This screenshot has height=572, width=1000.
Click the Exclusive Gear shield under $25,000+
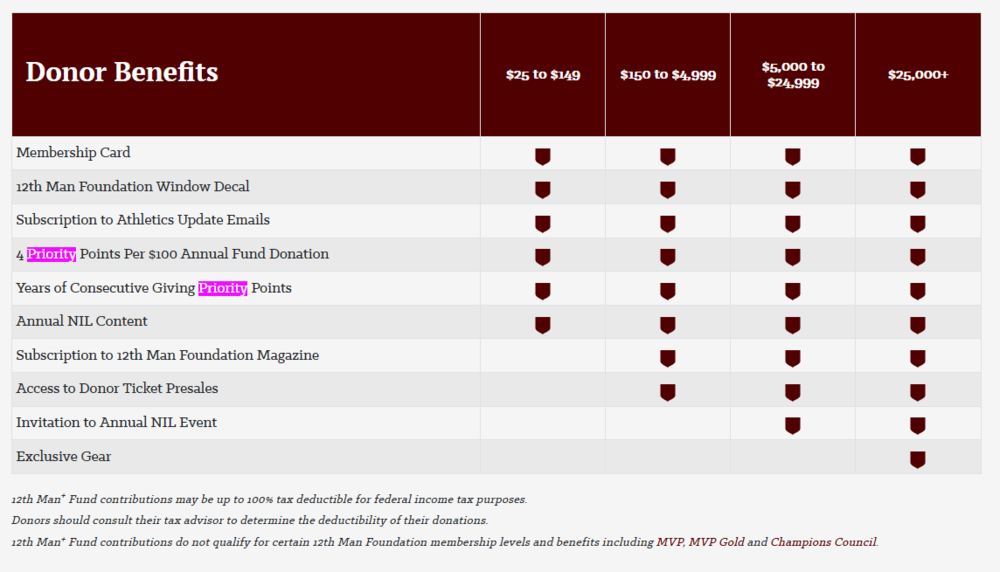(918, 460)
